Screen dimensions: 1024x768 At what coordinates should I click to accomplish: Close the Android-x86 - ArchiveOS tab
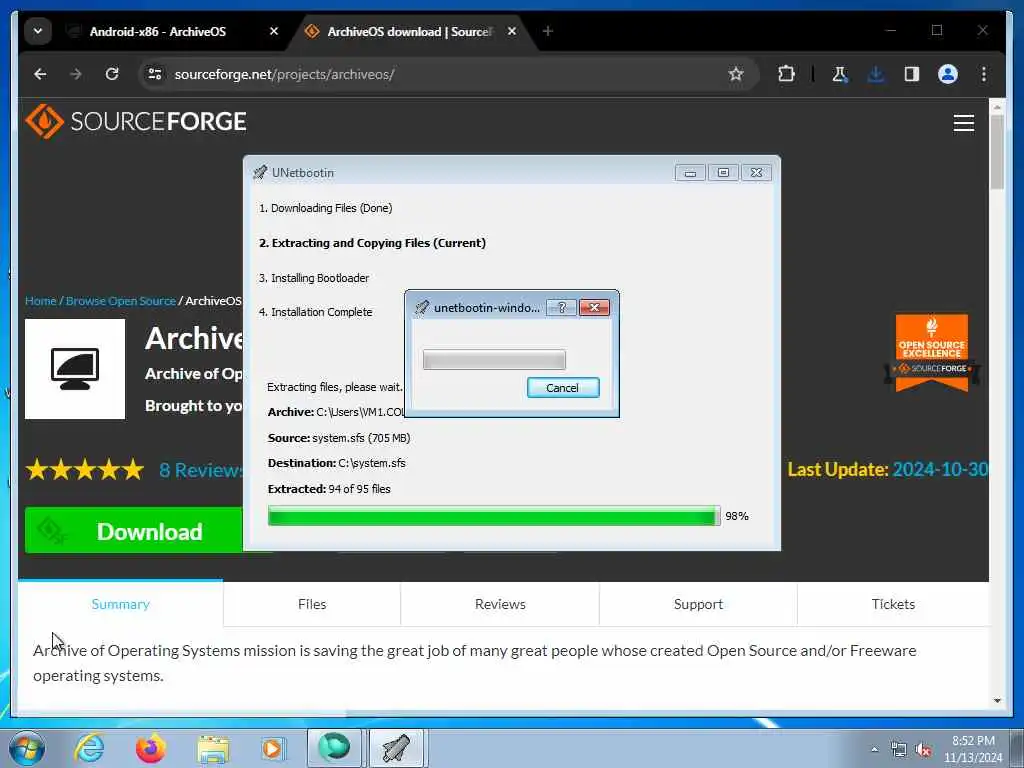pos(274,31)
